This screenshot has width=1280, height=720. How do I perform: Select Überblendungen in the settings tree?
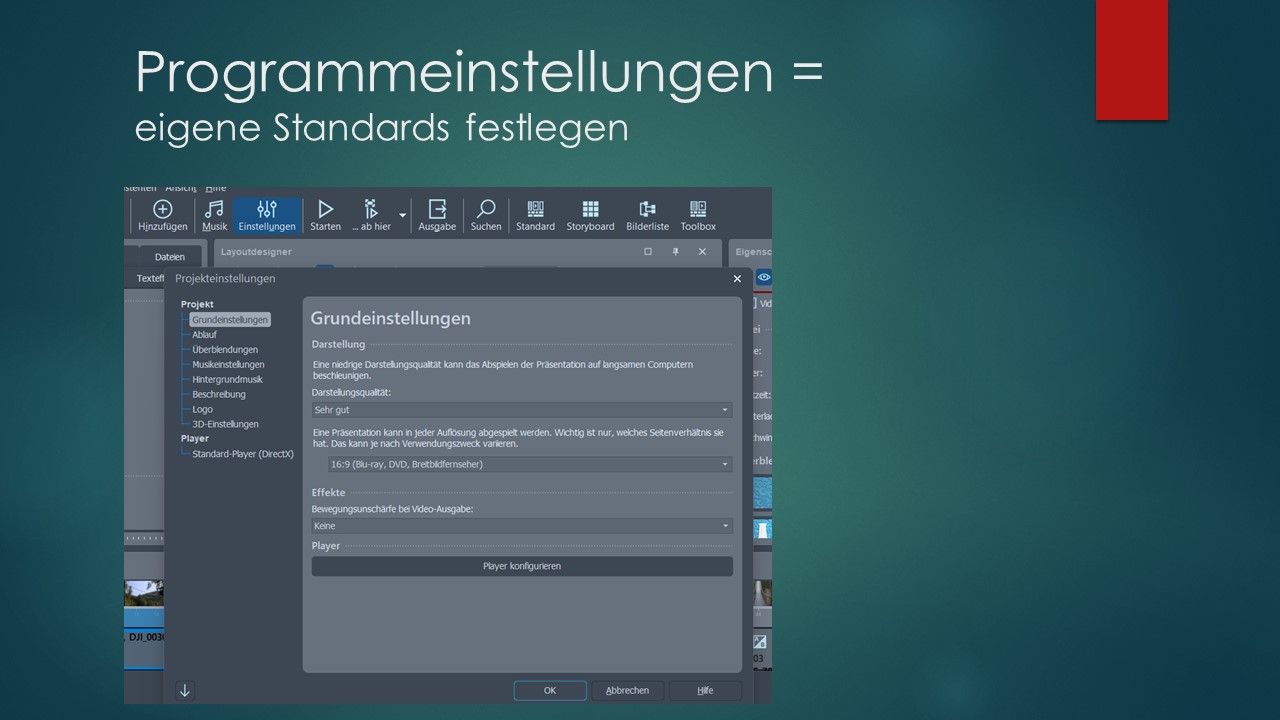tap(225, 350)
